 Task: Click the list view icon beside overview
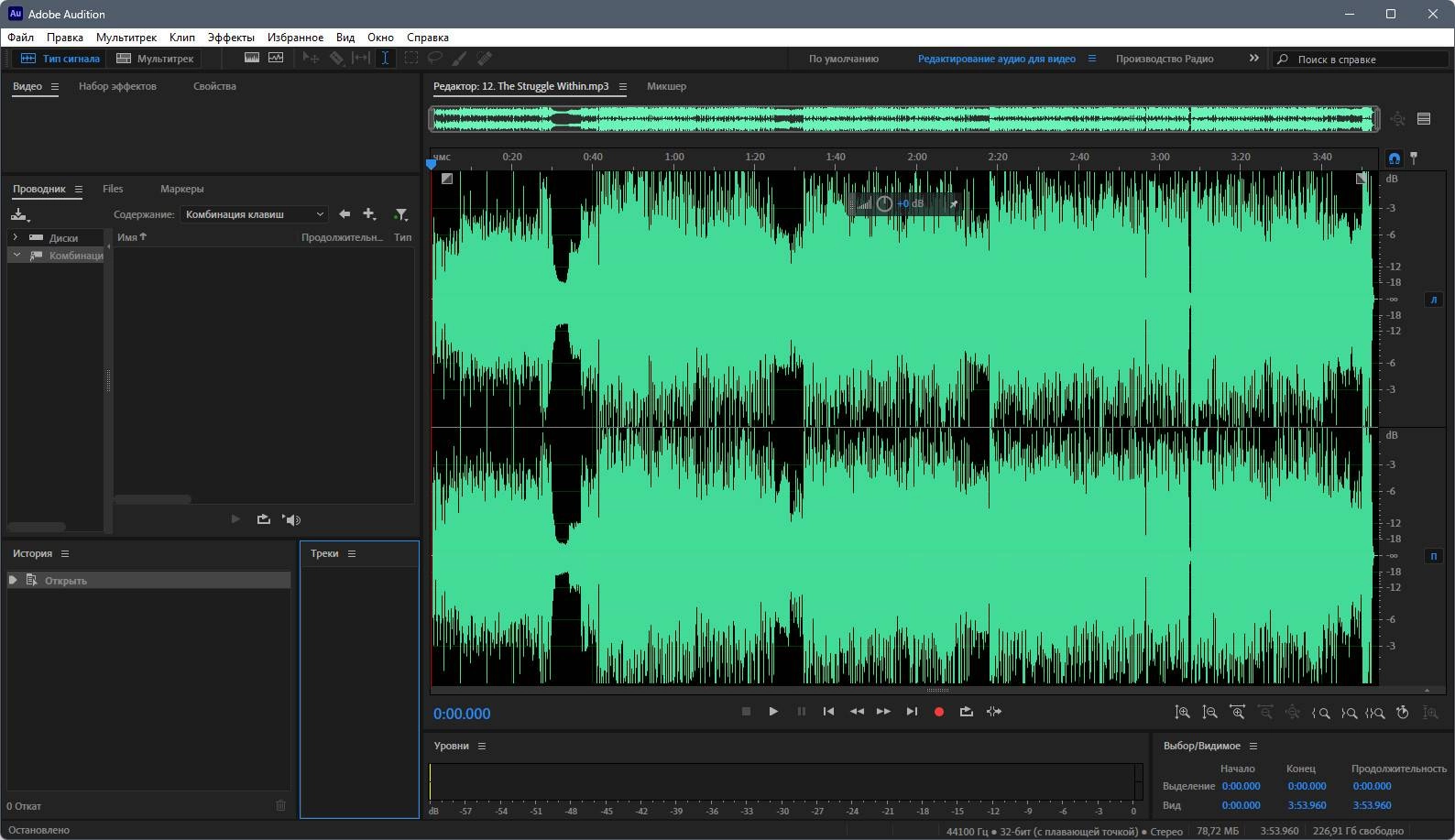click(x=1424, y=118)
